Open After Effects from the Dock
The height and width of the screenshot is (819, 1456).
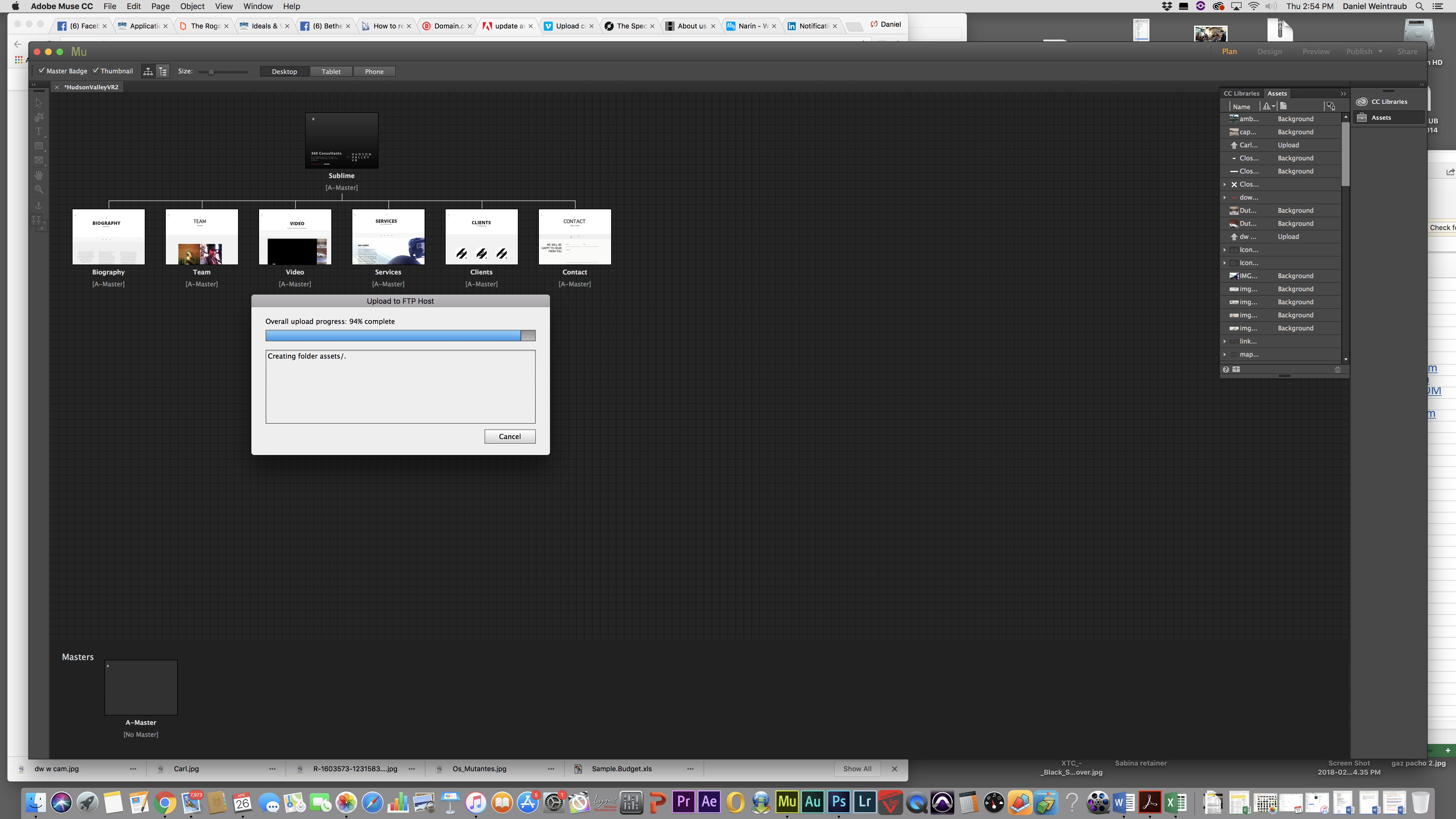click(709, 801)
